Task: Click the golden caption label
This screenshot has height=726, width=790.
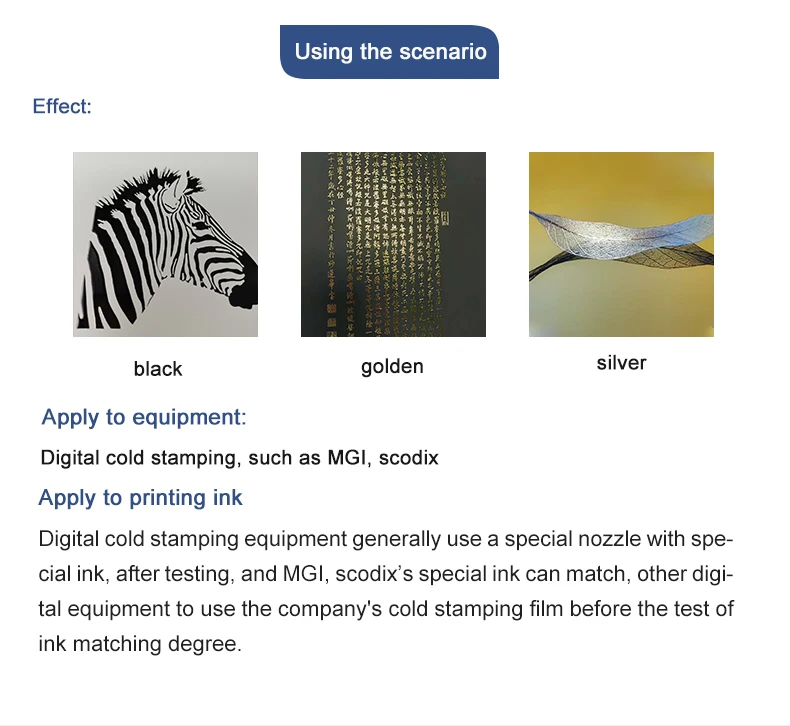Action: pyautogui.click(x=392, y=366)
